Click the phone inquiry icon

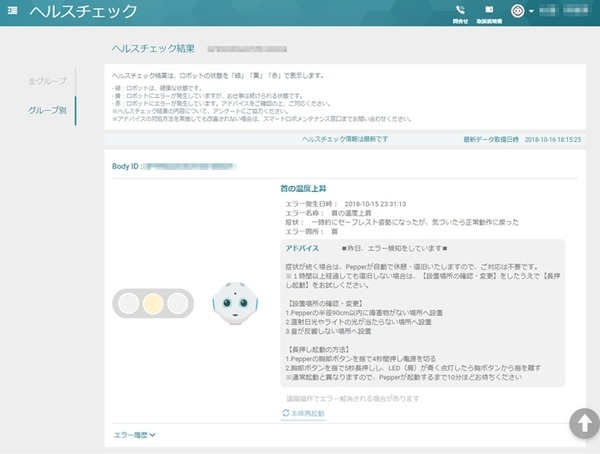coord(460,14)
